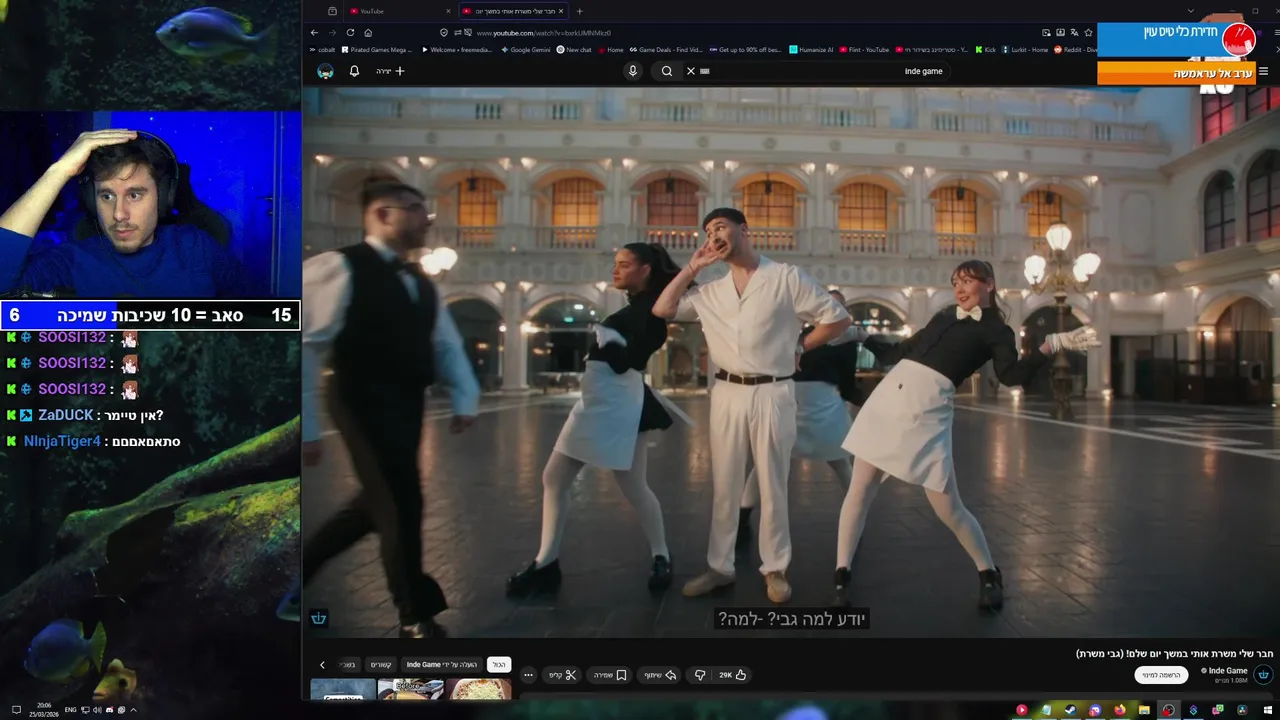Advance filter chips with the chevron arrow
The width and height of the screenshot is (1280, 720).
322,664
